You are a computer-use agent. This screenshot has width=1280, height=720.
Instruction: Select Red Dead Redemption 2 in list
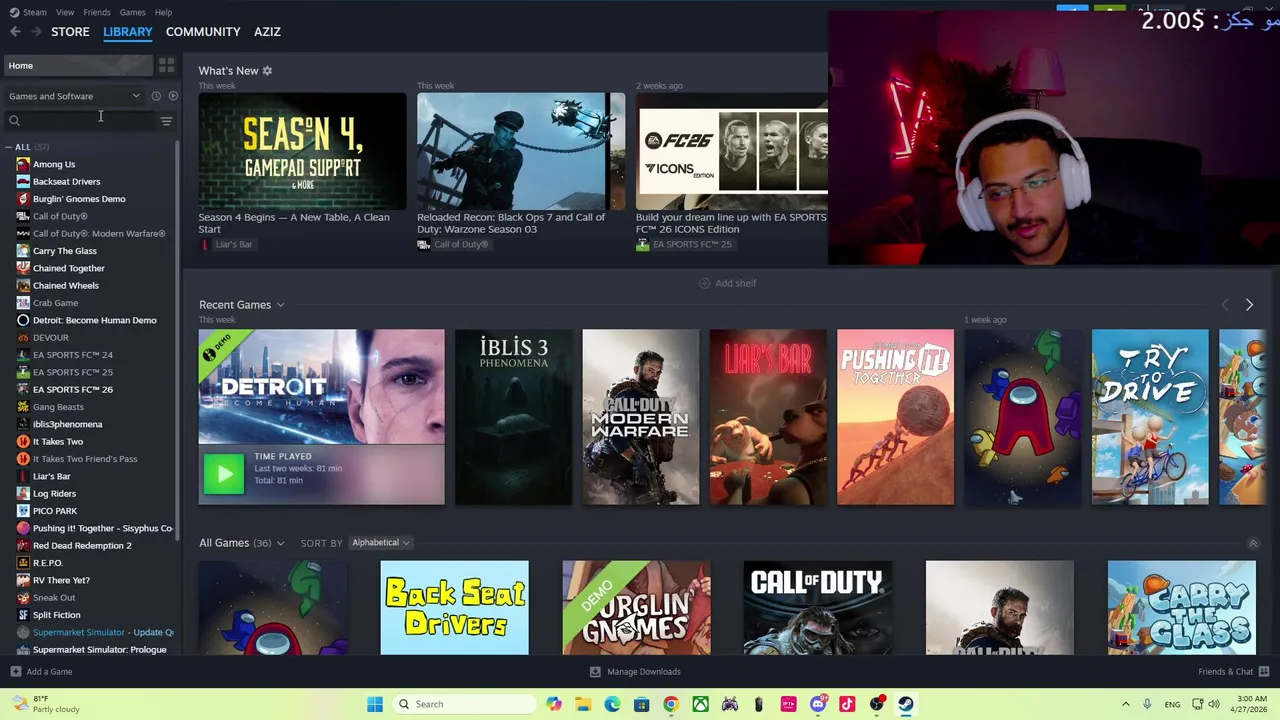82,546
